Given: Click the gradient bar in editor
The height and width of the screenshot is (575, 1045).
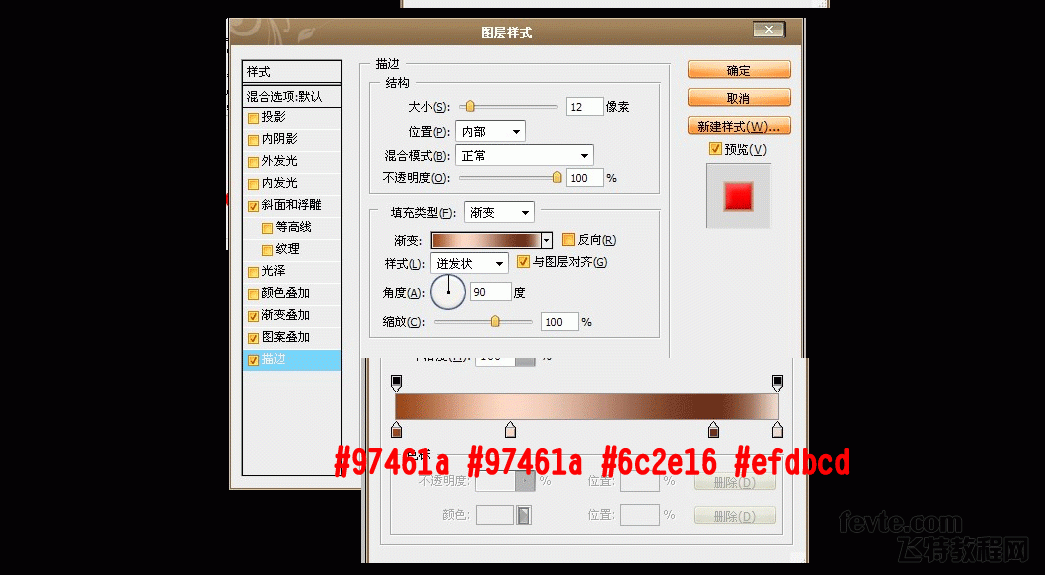Looking at the screenshot, I should 587,406.
